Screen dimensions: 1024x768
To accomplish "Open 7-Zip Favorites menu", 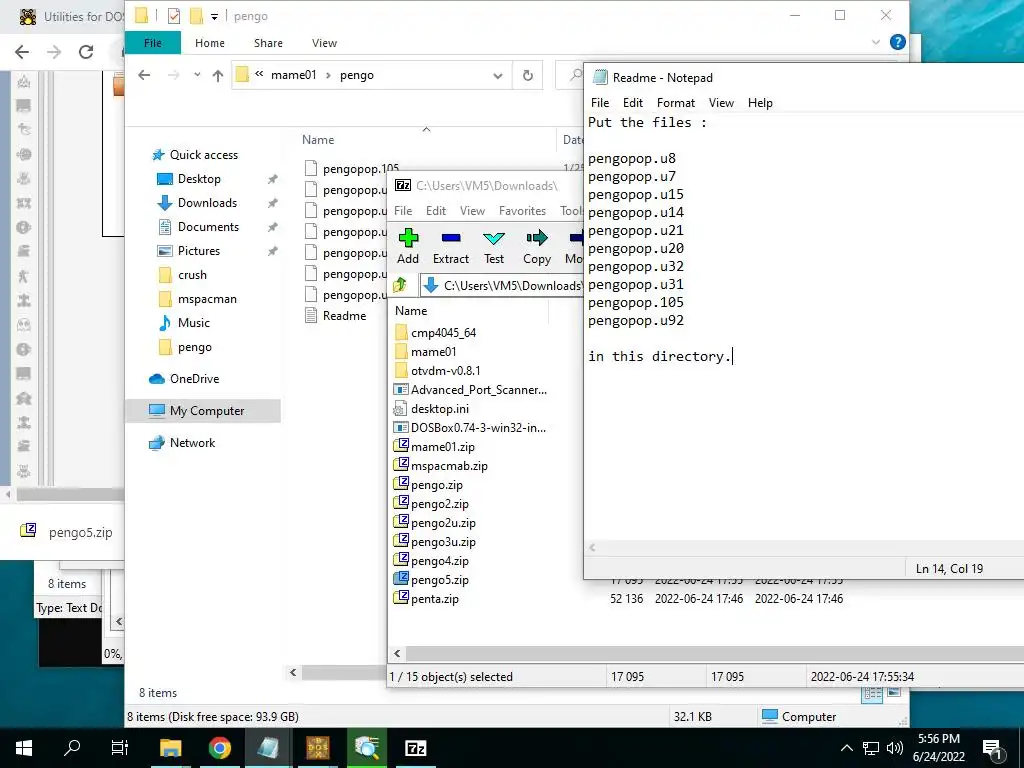I will click(522, 211).
